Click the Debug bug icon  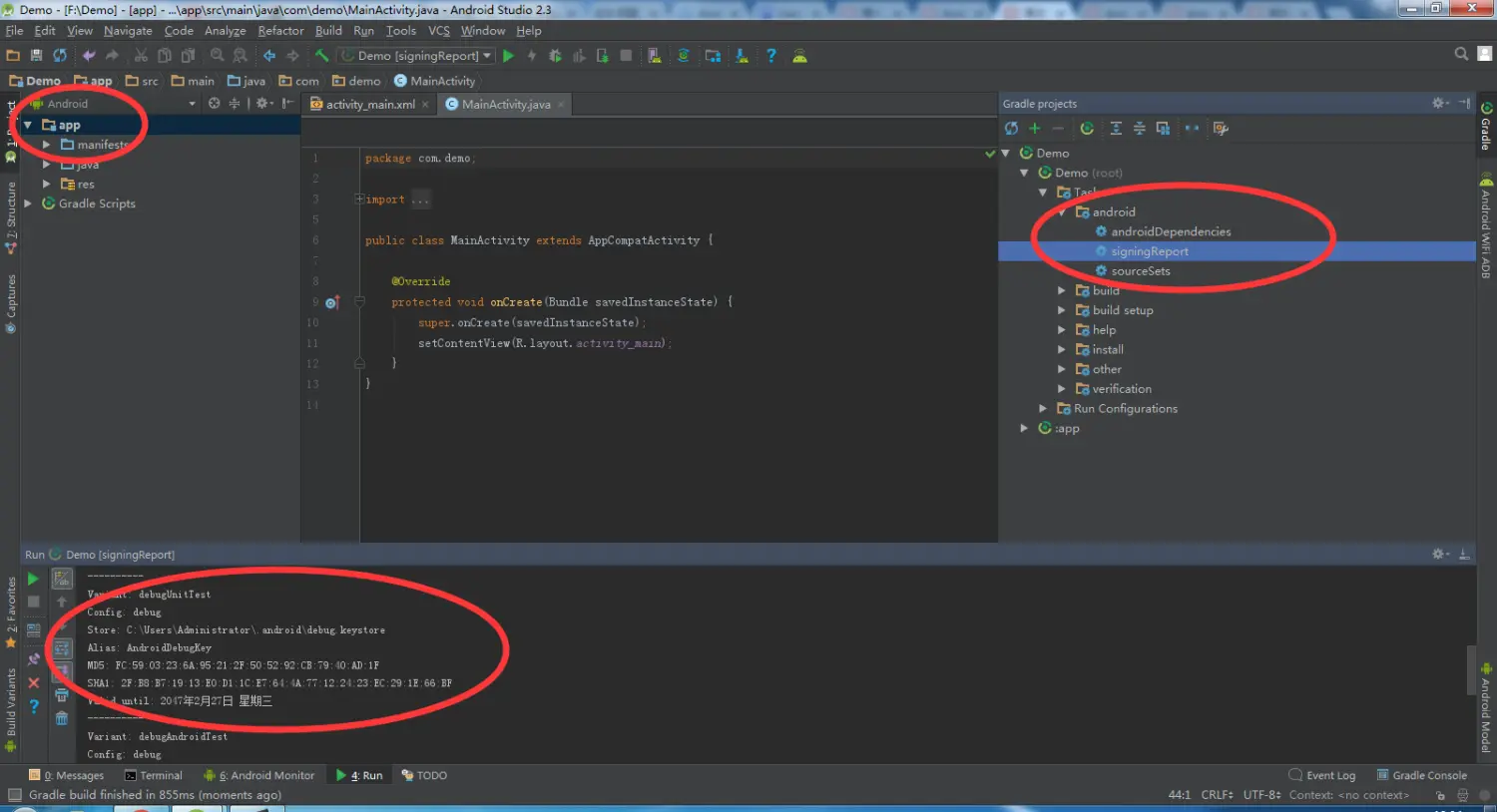pyautogui.click(x=555, y=56)
